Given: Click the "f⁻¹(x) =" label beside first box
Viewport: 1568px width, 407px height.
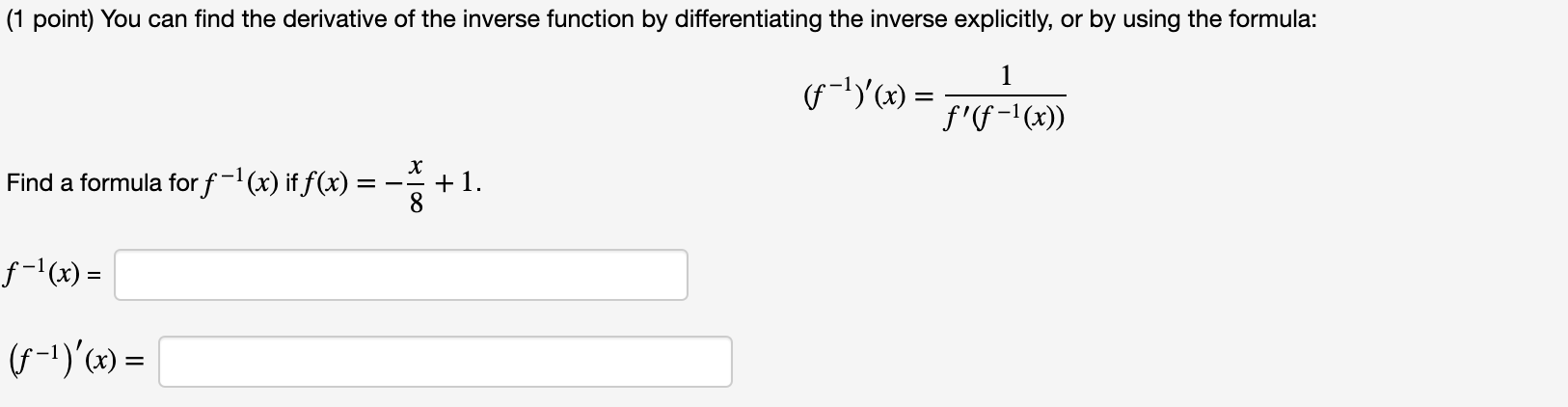Looking at the screenshot, I should [x=56, y=276].
